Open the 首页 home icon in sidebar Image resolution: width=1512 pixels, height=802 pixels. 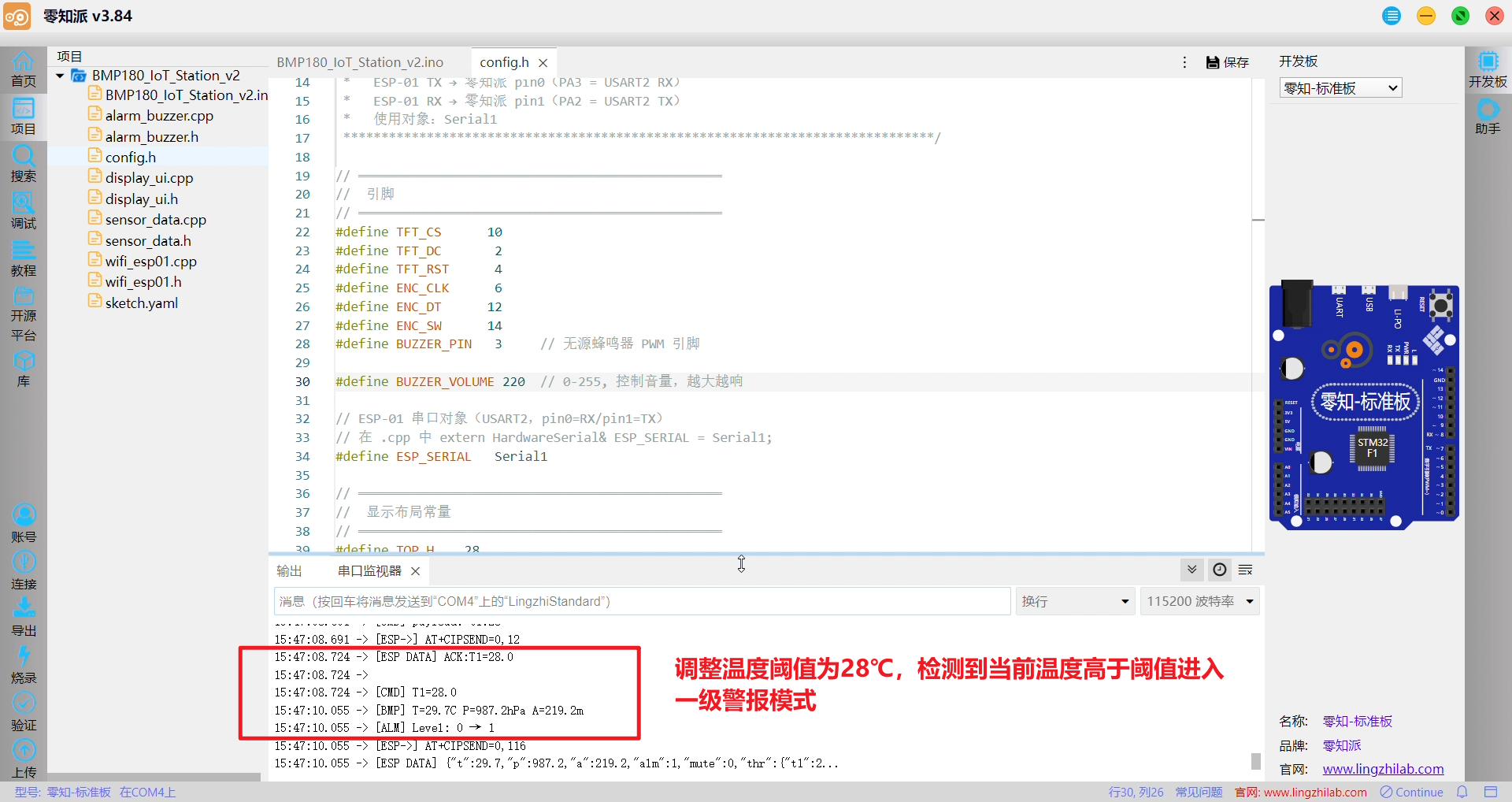click(x=24, y=69)
